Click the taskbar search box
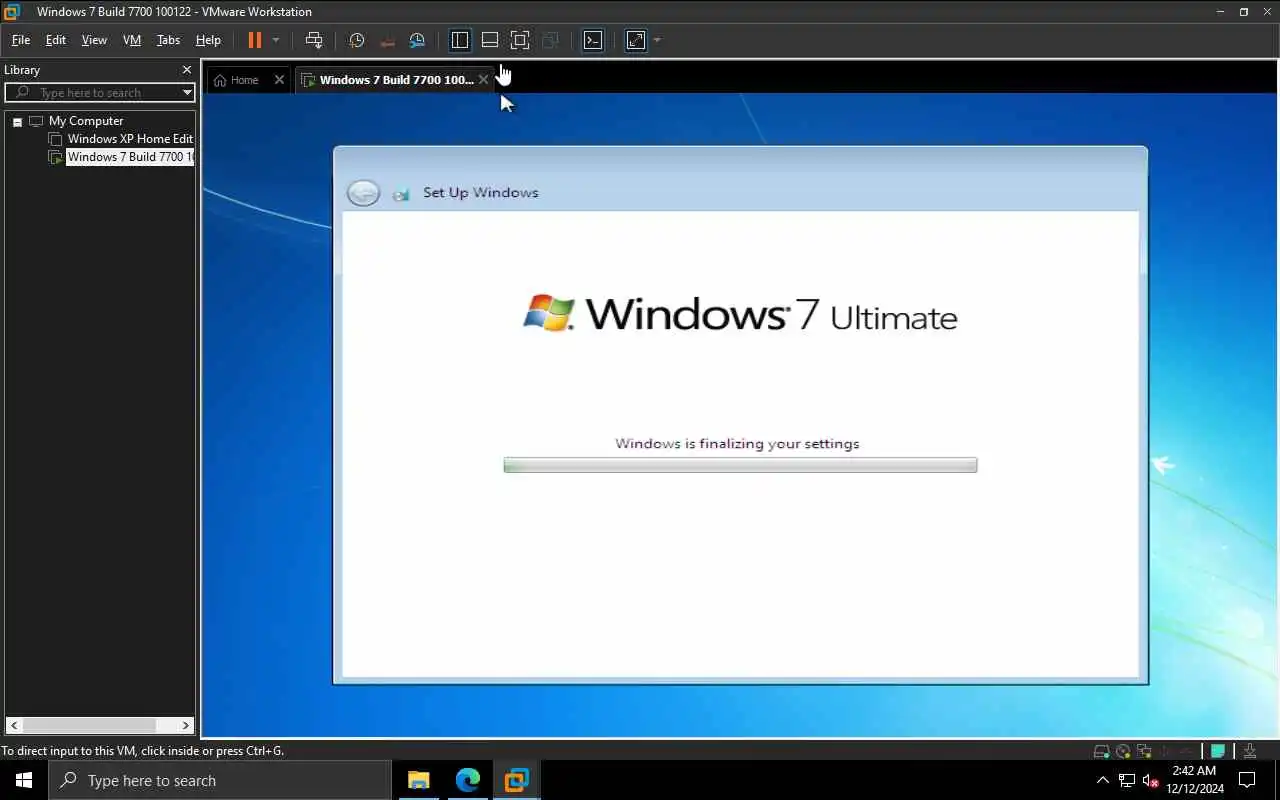 (x=220, y=780)
